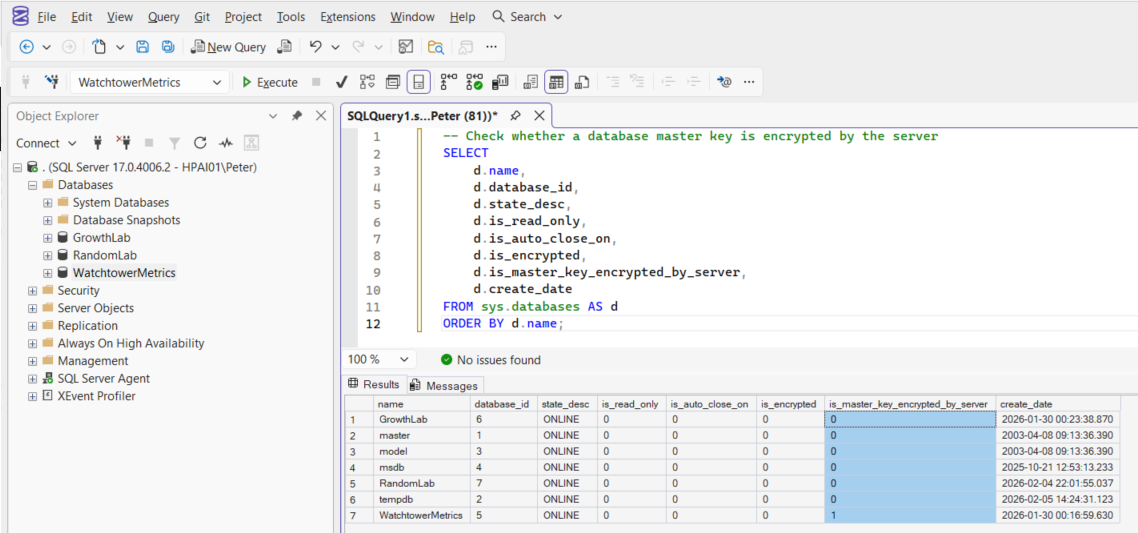Click Display Estimated Execution Plan icon

coord(368,82)
